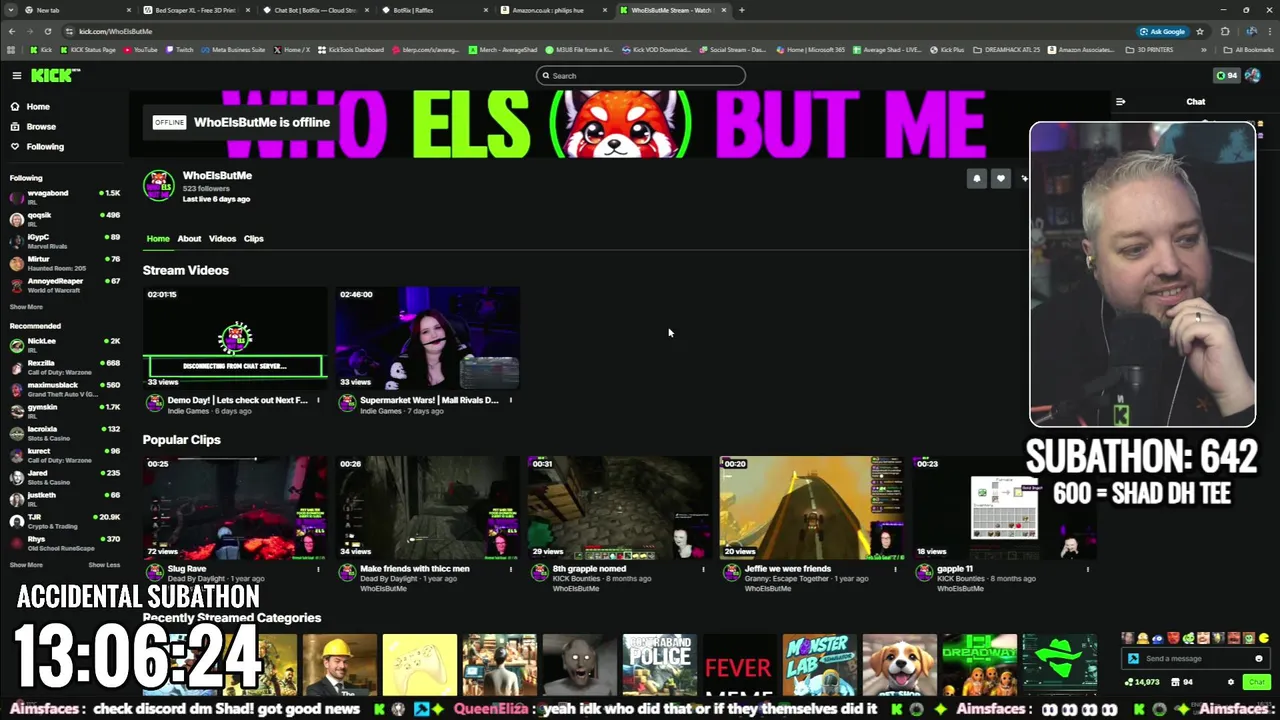This screenshot has width=1280, height=720.
Task: Open channel points balance 14,973
Action: tap(1142, 682)
